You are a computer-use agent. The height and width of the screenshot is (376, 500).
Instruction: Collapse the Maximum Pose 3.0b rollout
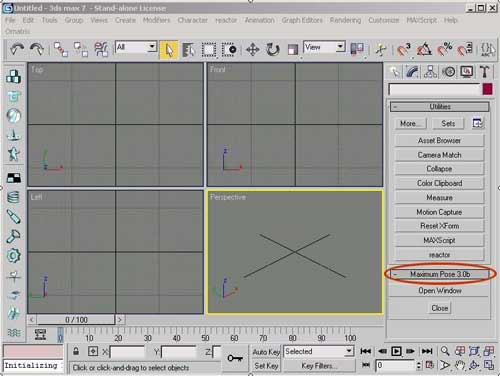point(440,274)
